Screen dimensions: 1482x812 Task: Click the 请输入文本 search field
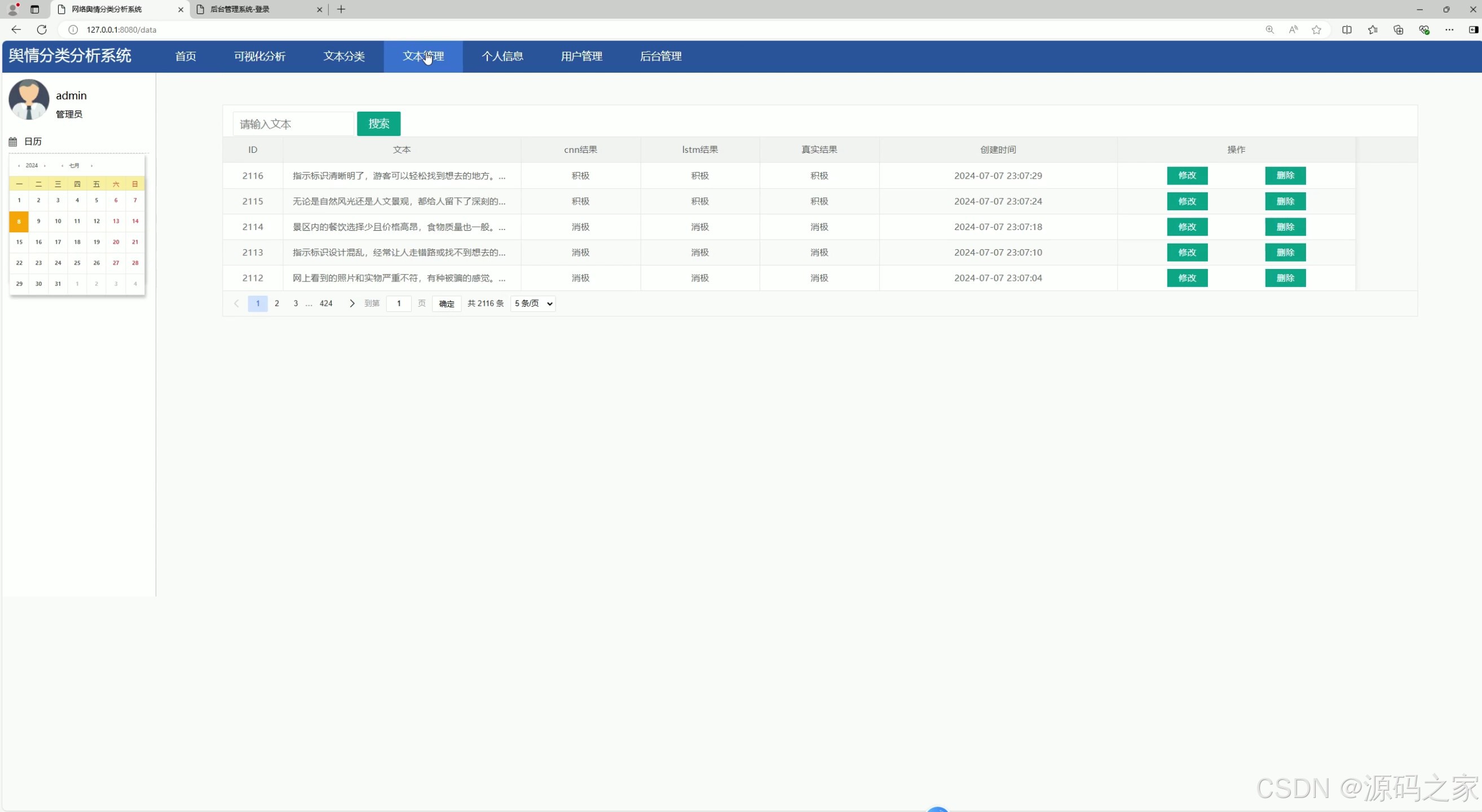click(293, 124)
